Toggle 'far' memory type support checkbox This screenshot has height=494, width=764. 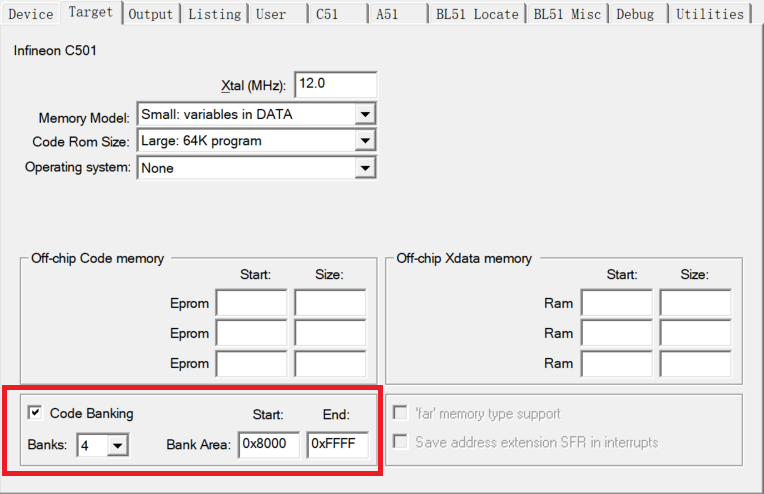(401, 414)
